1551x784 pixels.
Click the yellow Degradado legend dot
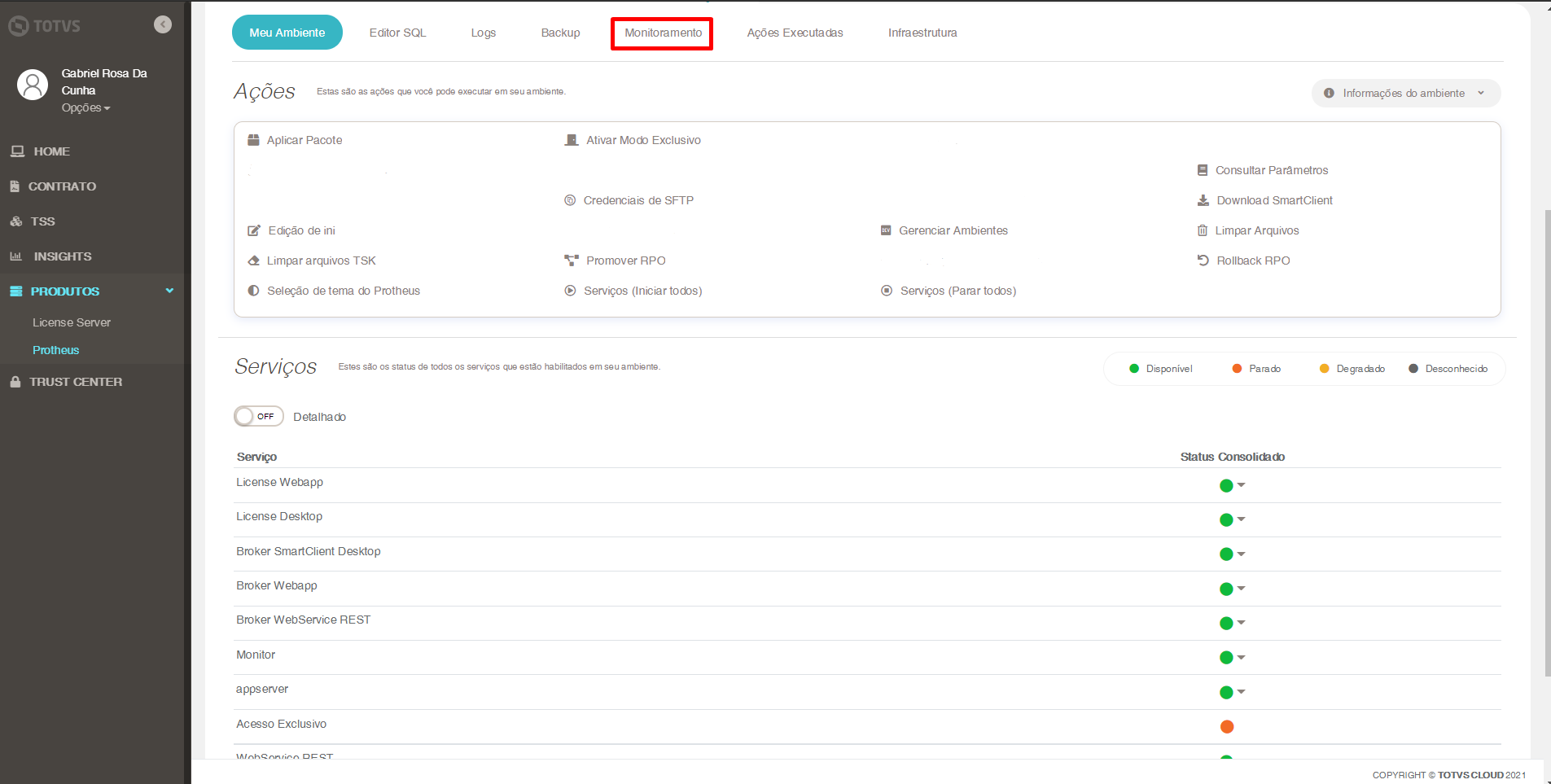point(1325,369)
